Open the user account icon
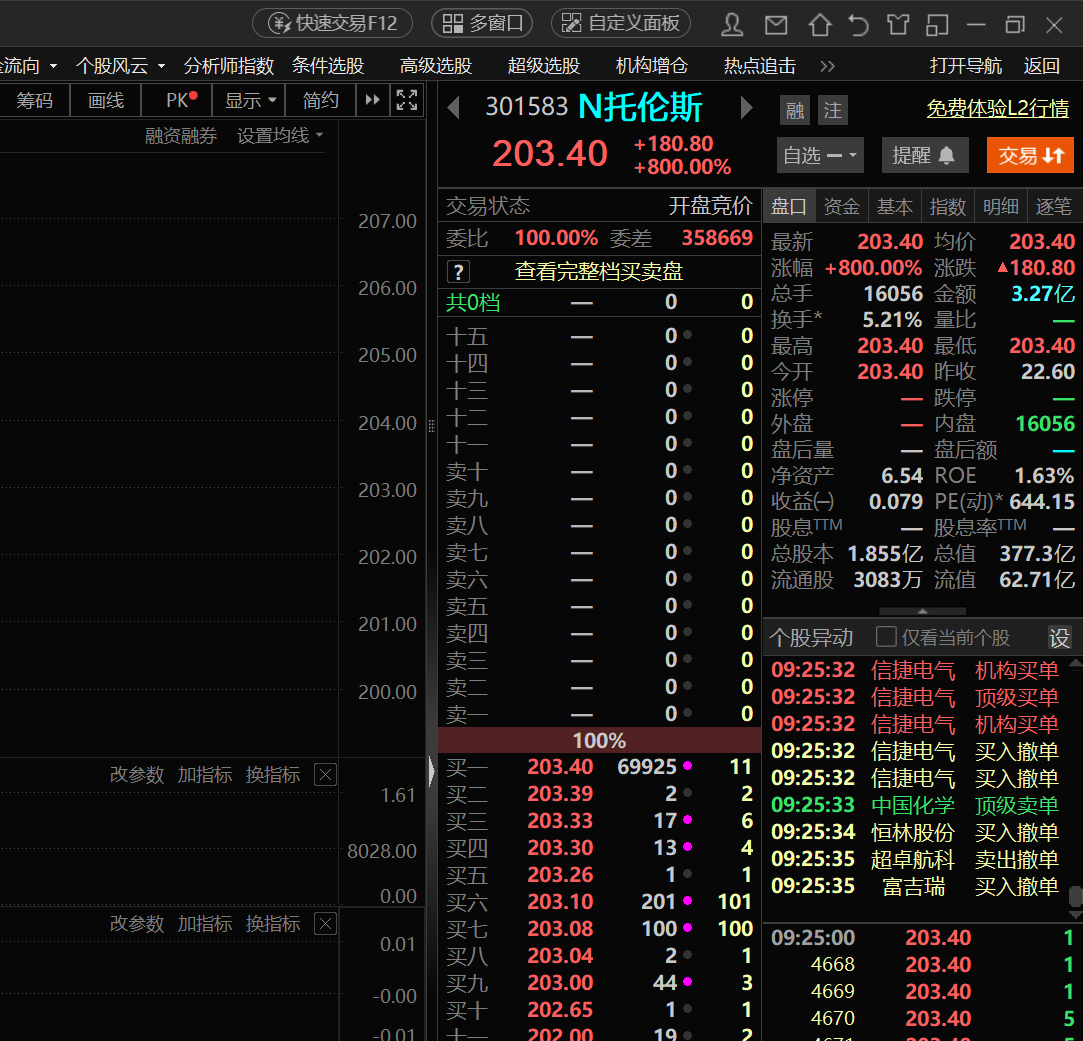The image size is (1083, 1041). (732, 25)
